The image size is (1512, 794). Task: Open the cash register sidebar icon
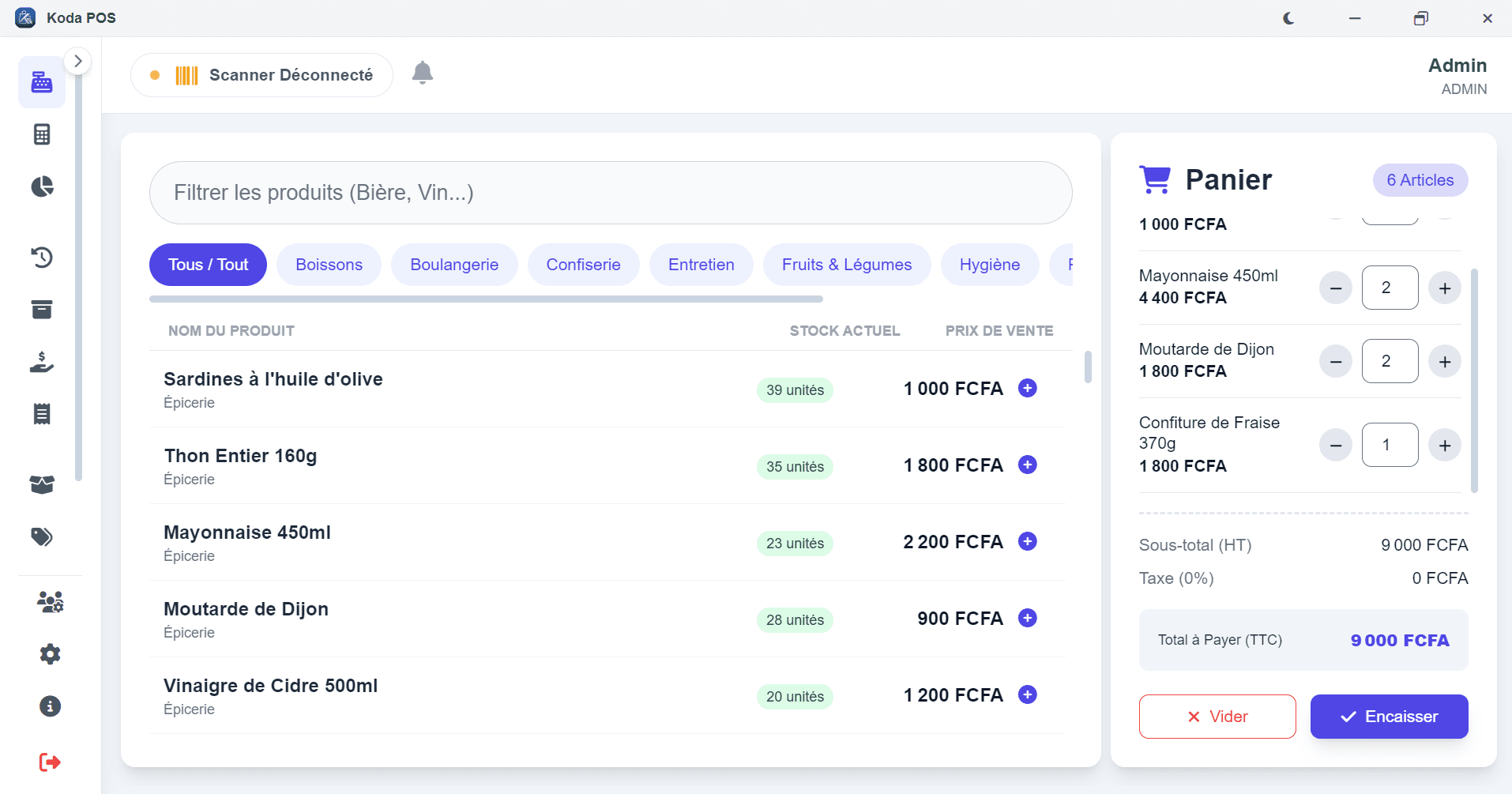coord(42,82)
